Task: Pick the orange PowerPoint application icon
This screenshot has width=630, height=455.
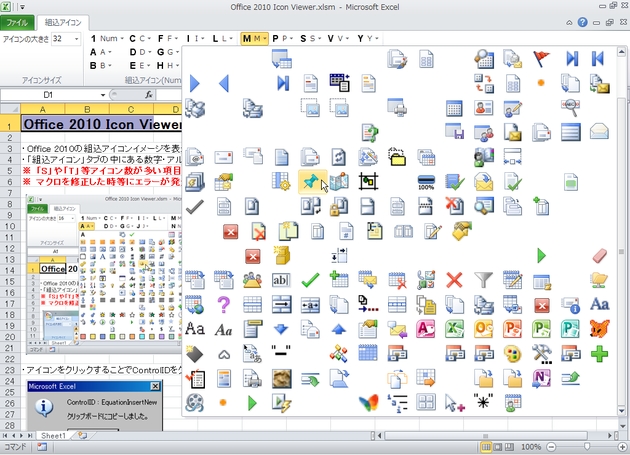Action: [513, 329]
